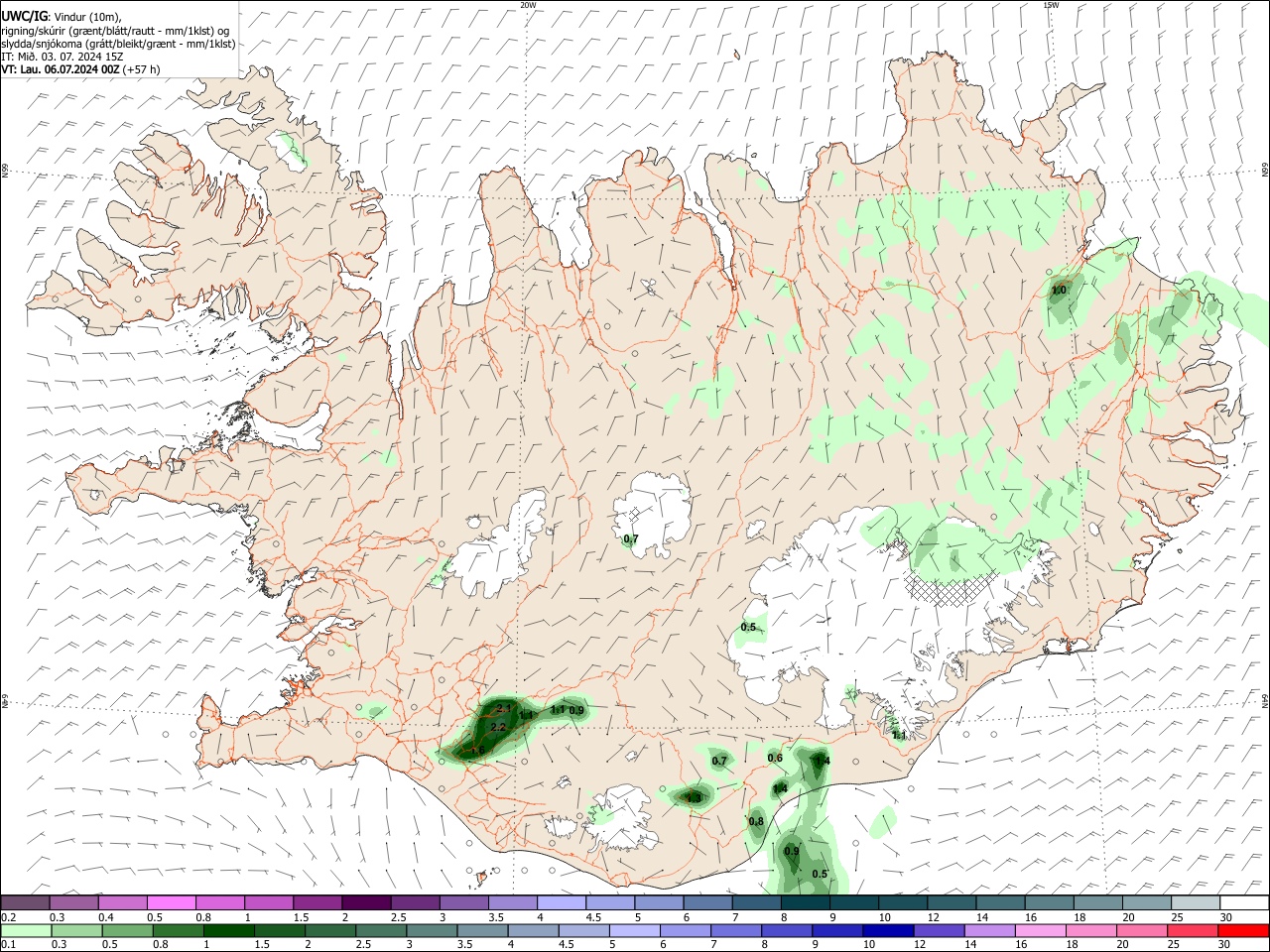Click the bright pink 0.5 snow legend swatch
Viewport: 1270px width, 952px height.
point(170,903)
